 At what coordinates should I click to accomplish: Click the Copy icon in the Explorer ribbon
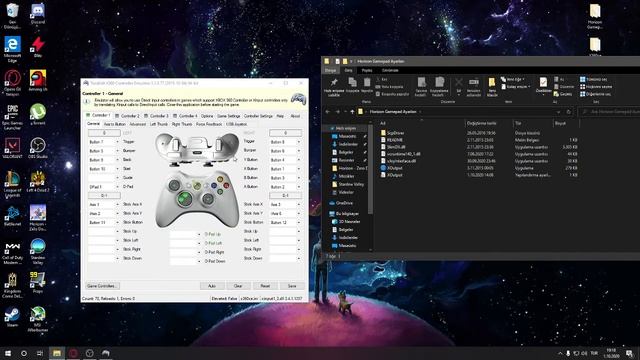(x=352, y=85)
